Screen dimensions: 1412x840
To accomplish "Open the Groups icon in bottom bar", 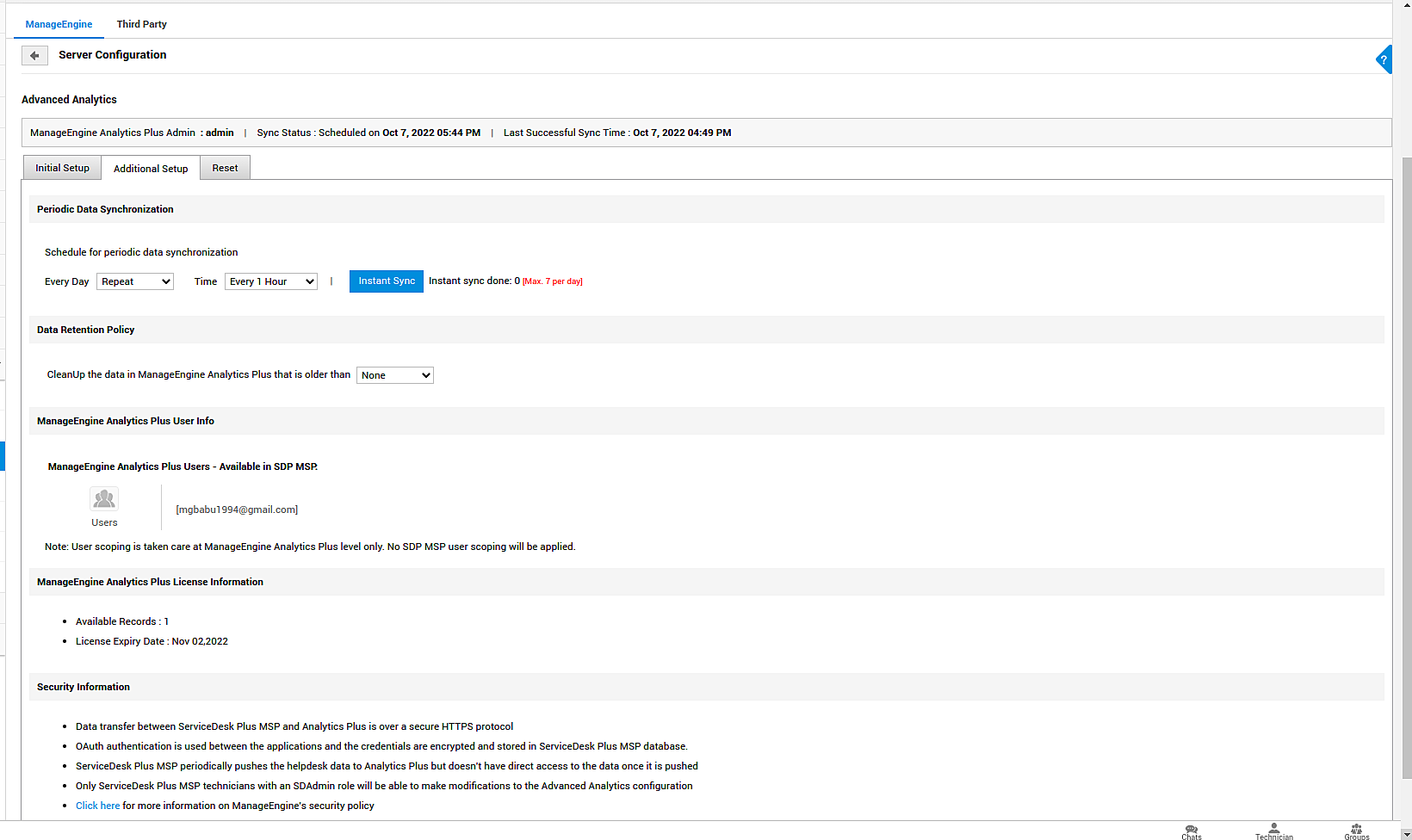I will 1357,831.
